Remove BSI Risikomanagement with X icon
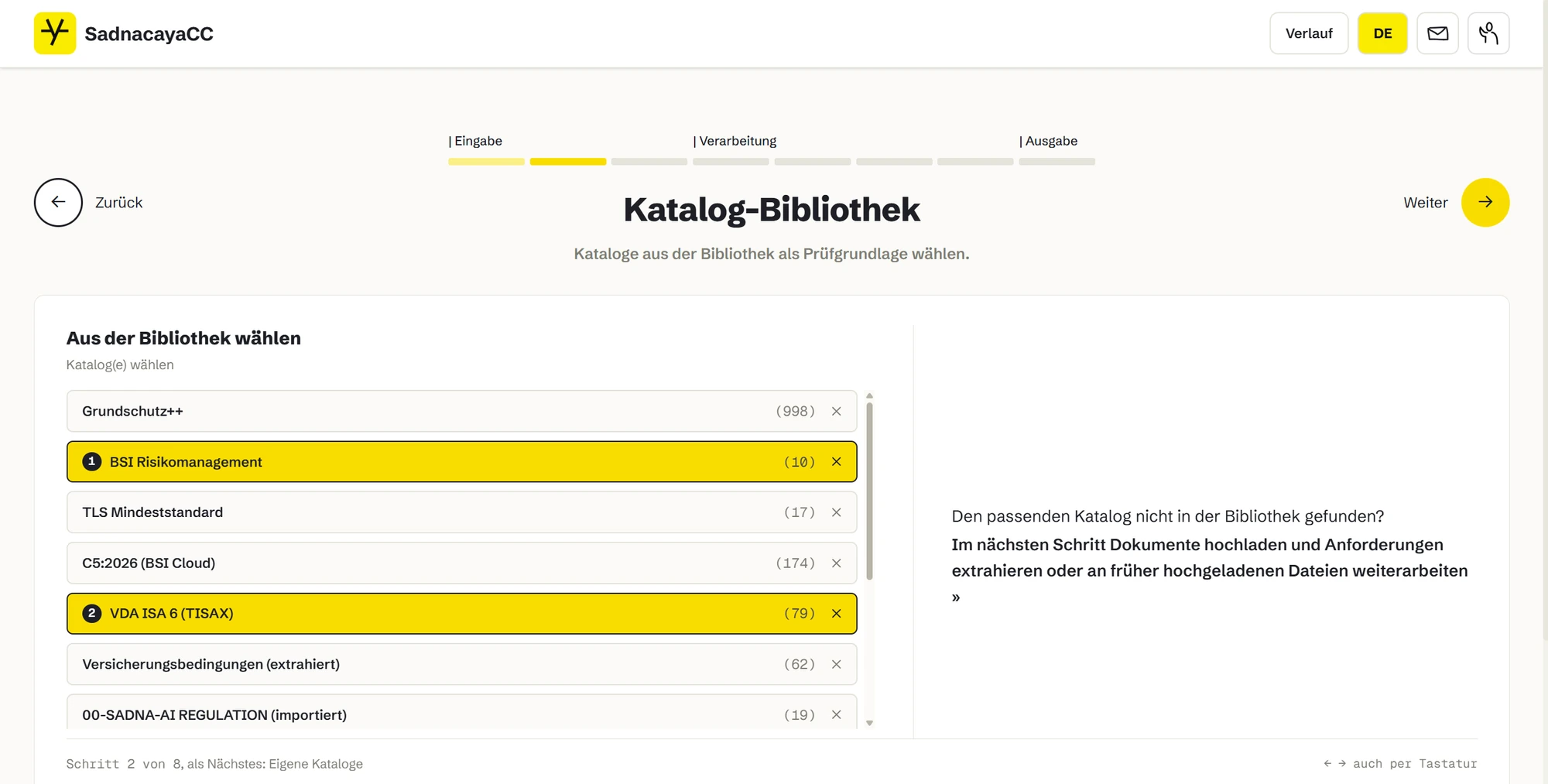 tap(837, 461)
